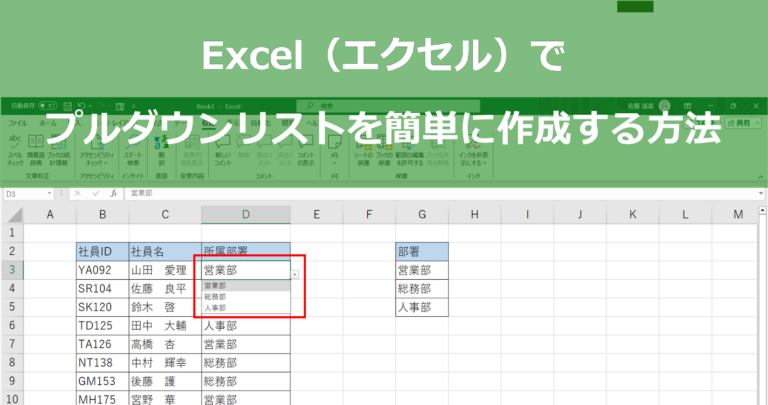Click the insert function fx icon

click(x=116, y=193)
